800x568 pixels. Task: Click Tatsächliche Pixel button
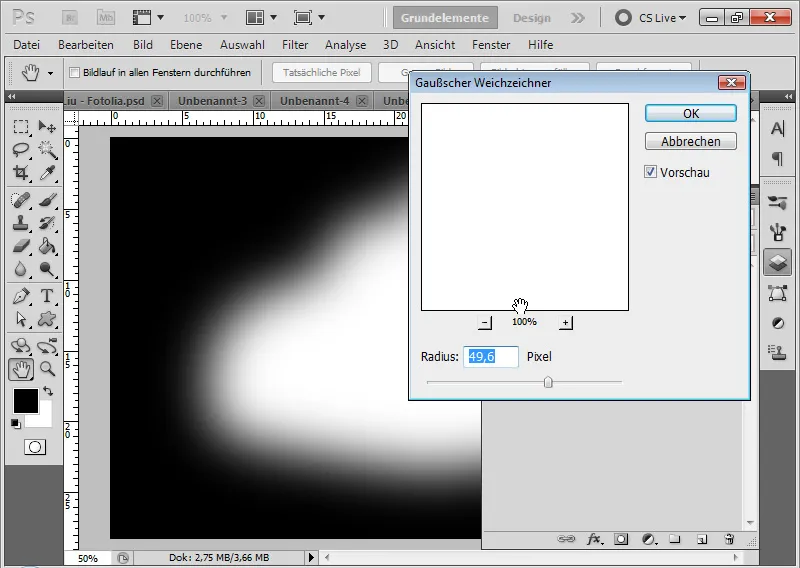pos(321,72)
